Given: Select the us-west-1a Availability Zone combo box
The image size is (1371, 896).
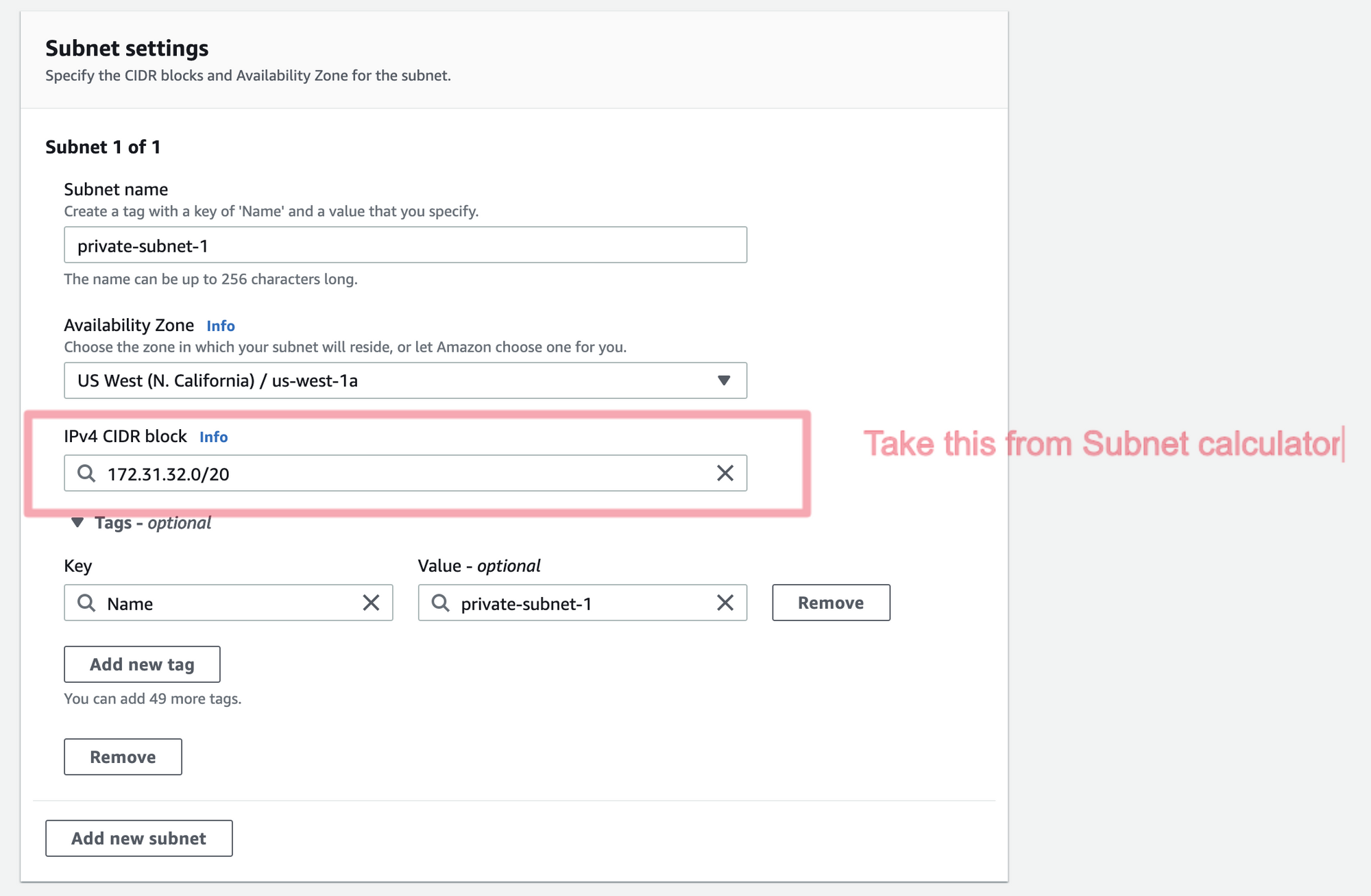Looking at the screenshot, I should (x=391, y=380).
